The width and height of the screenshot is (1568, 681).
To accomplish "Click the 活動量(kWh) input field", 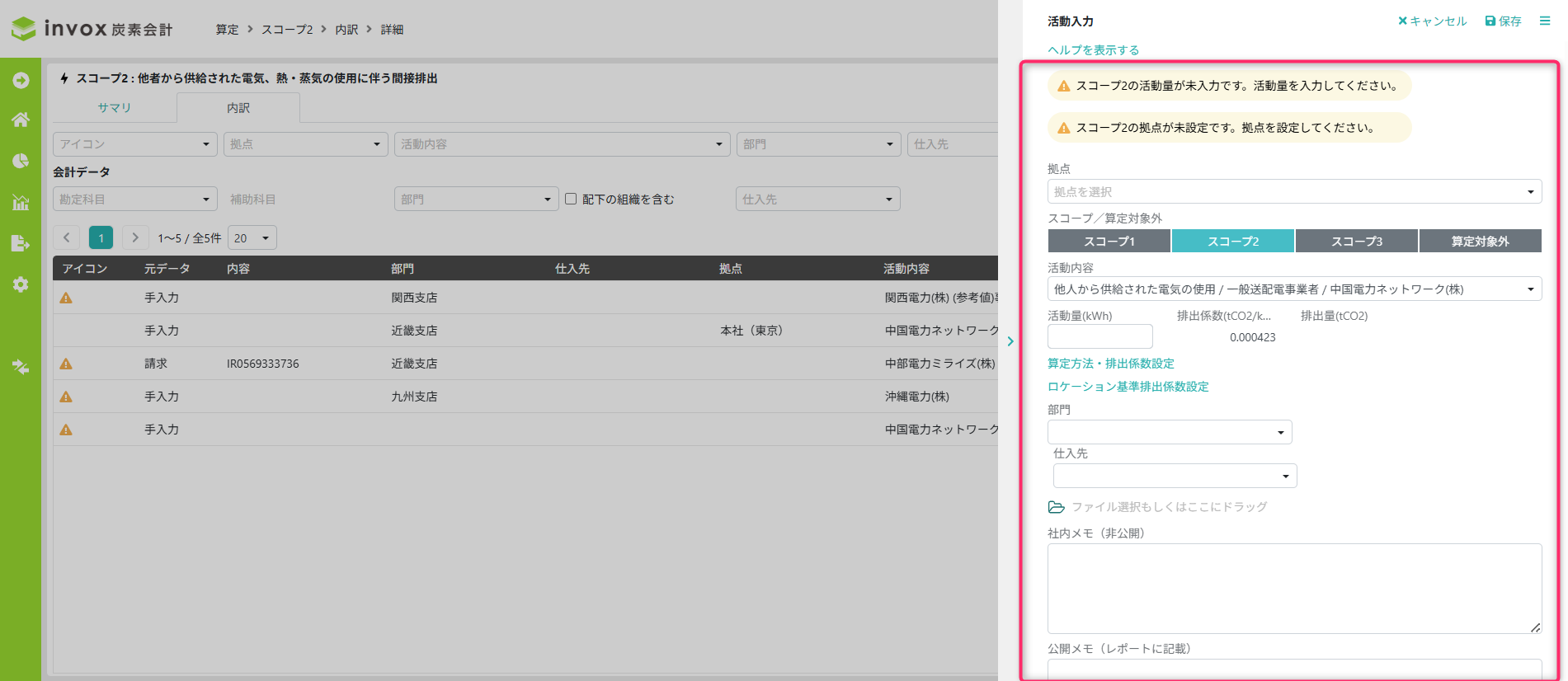I will 1099,336.
